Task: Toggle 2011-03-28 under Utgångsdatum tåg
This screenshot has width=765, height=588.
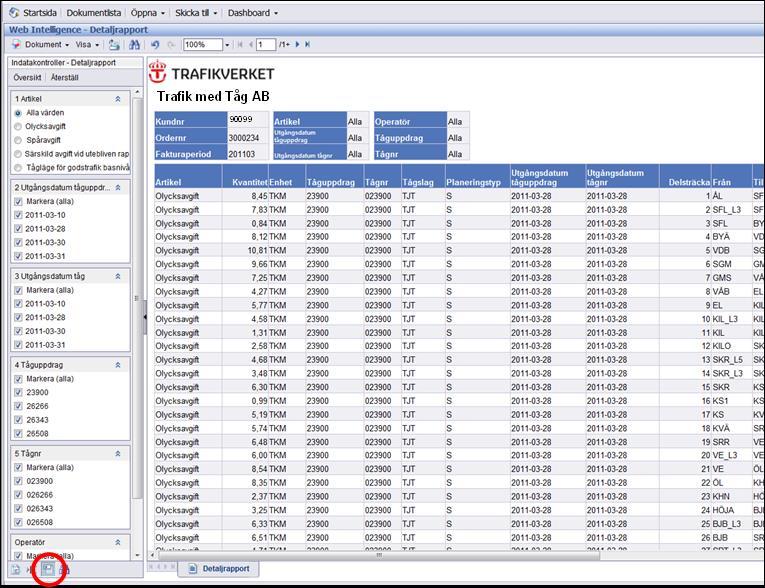Action: [18, 318]
